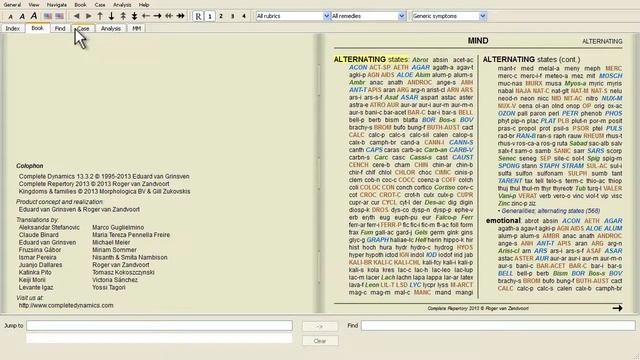Click the Clear button
Image resolution: width=640 pixels, height=360 pixels.
pos(320,341)
